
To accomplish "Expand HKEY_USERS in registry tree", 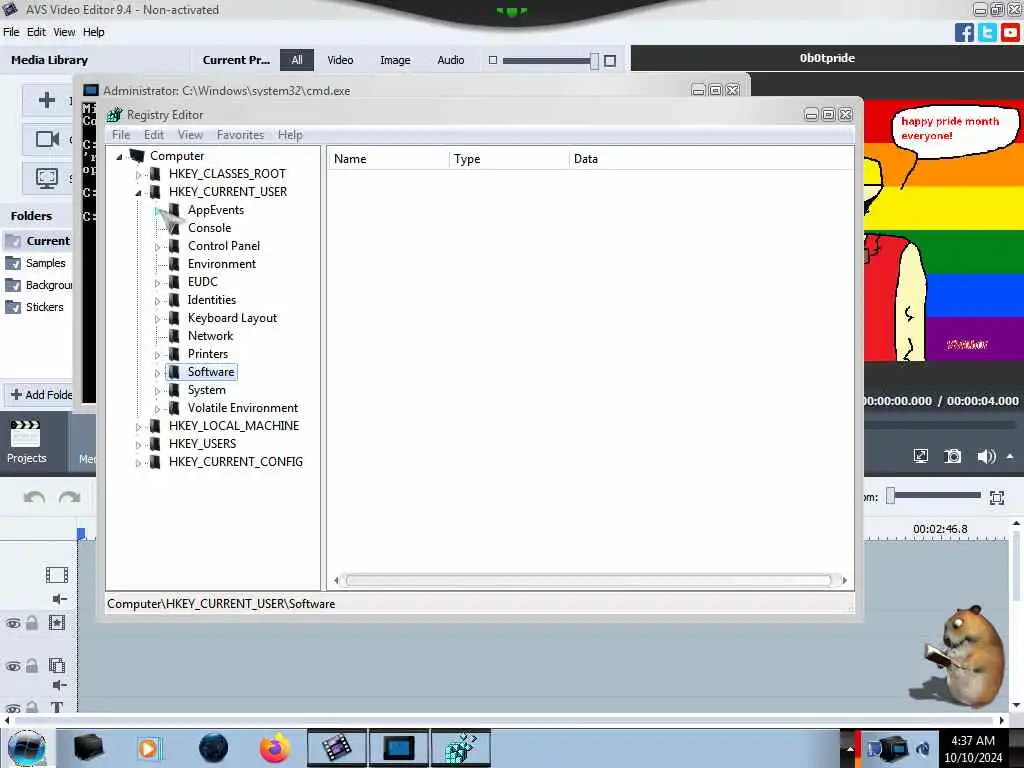I will [138, 445].
